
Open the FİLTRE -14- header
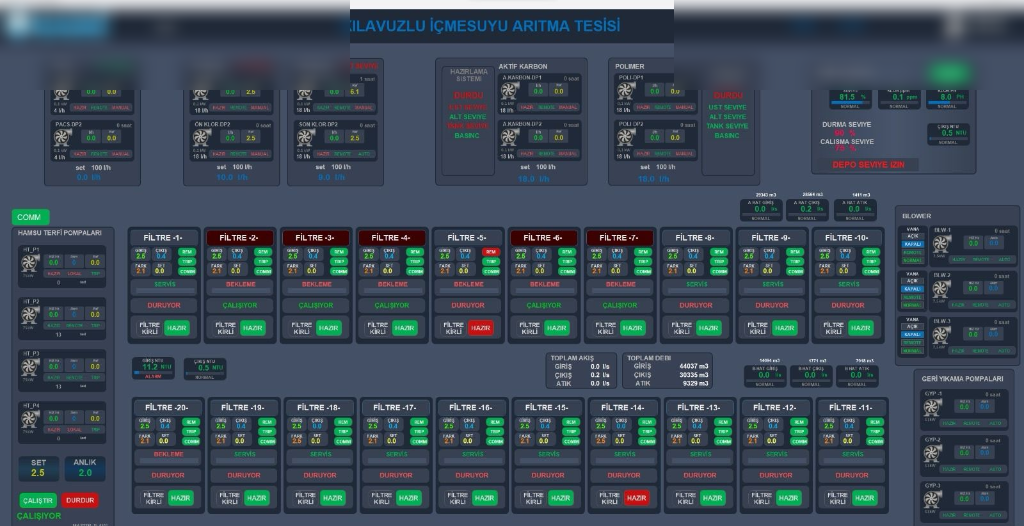pos(623,408)
